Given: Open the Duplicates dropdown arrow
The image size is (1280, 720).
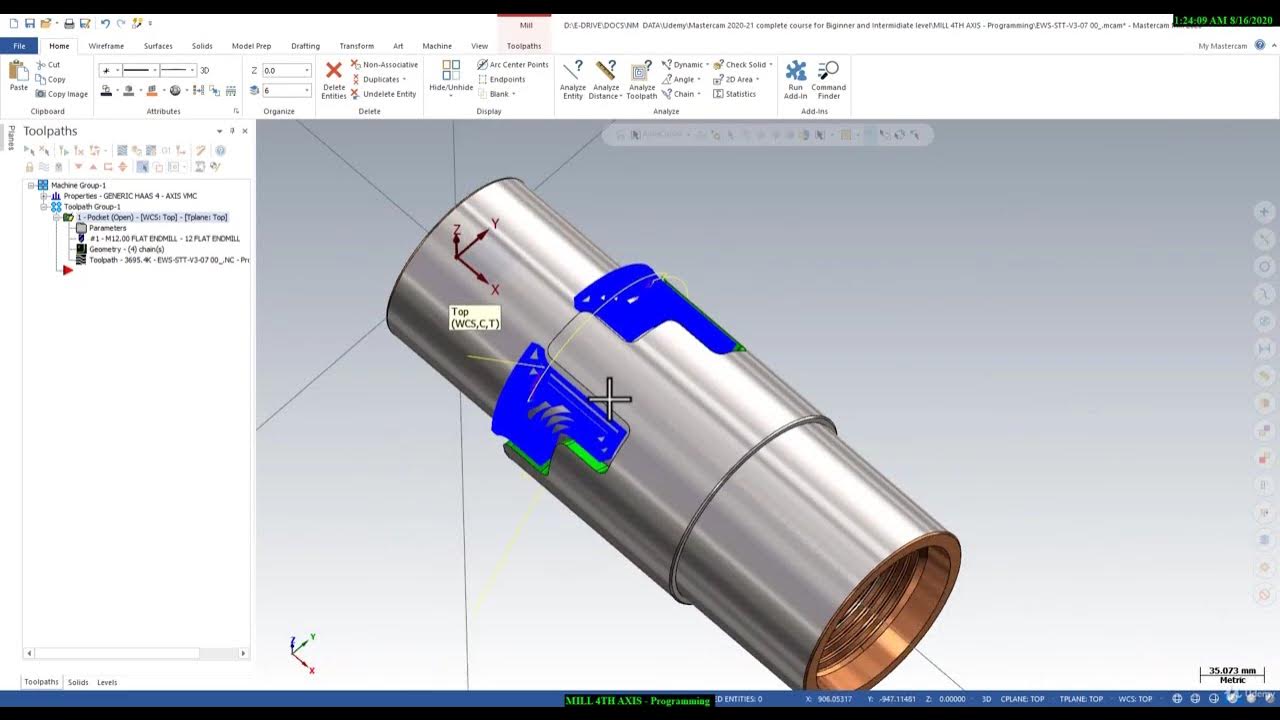Looking at the screenshot, I should coord(405,79).
